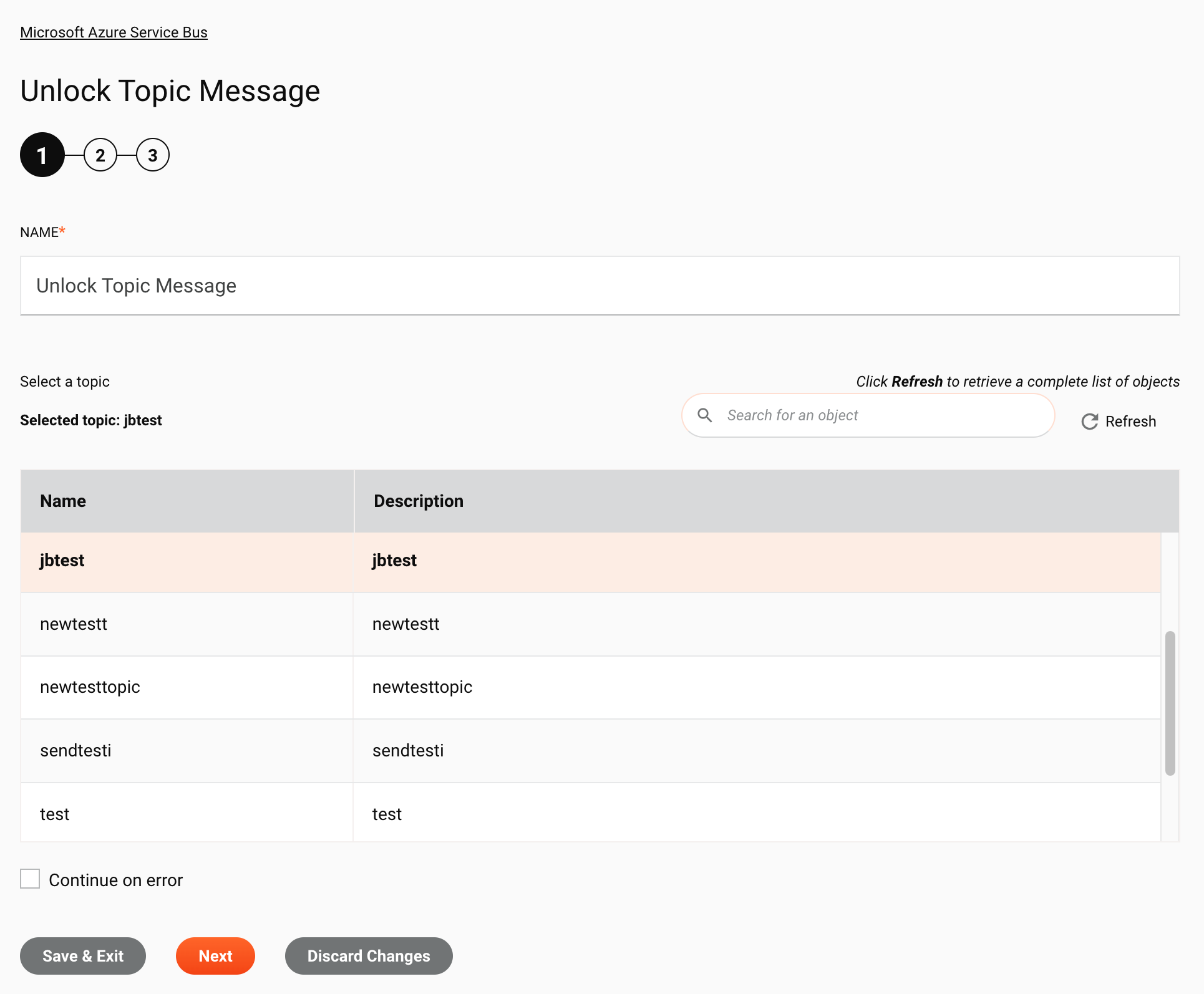Expand the search for an object field
This screenshot has height=994, width=1204.
[869, 415]
